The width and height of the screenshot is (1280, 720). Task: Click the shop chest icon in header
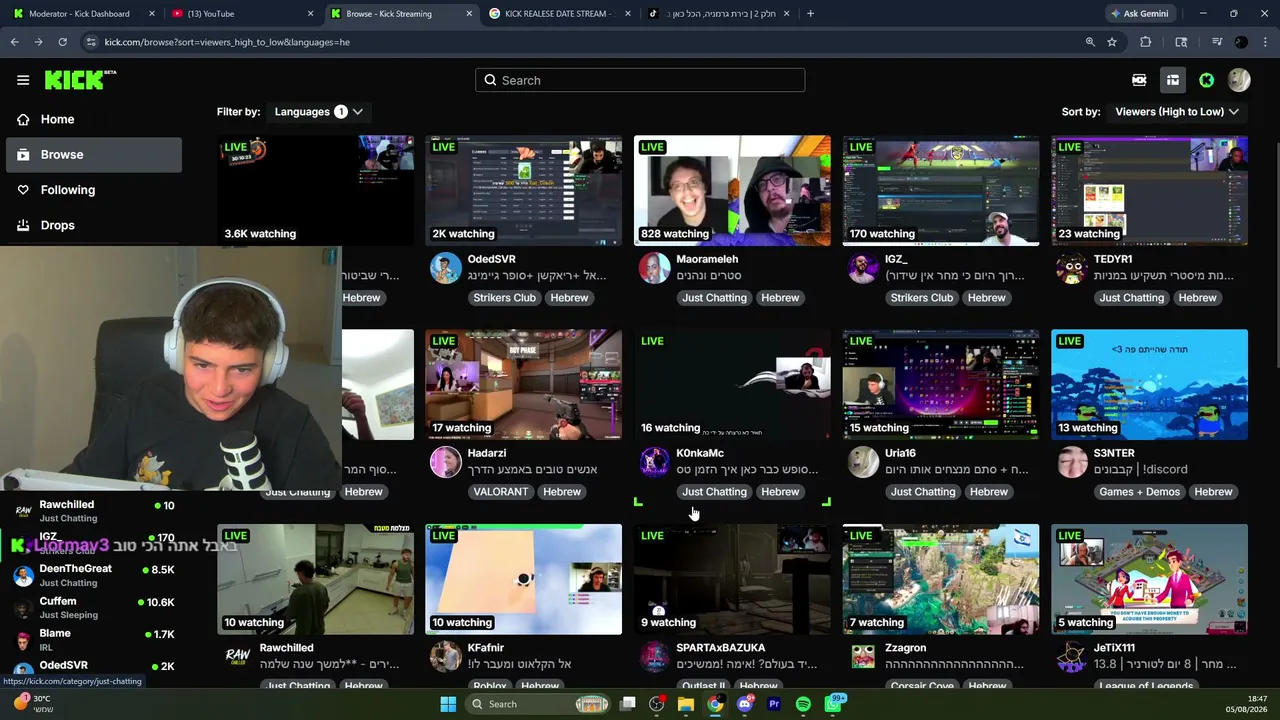point(1173,80)
